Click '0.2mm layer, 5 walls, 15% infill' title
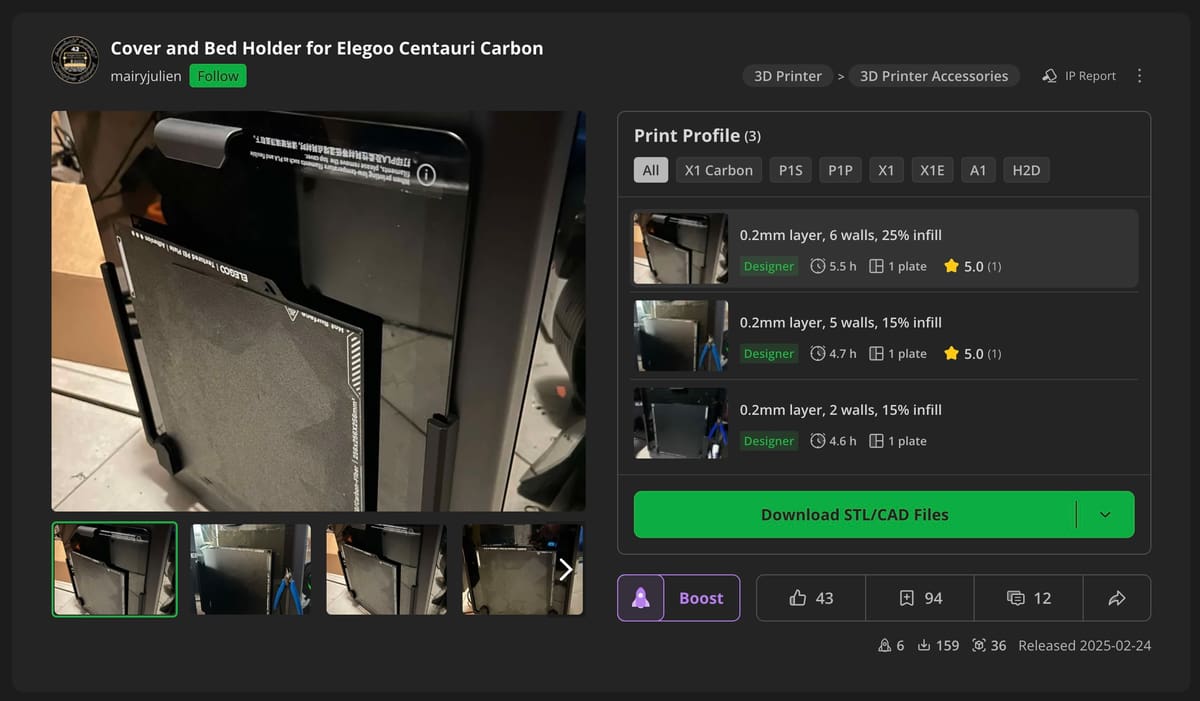 [x=841, y=322]
